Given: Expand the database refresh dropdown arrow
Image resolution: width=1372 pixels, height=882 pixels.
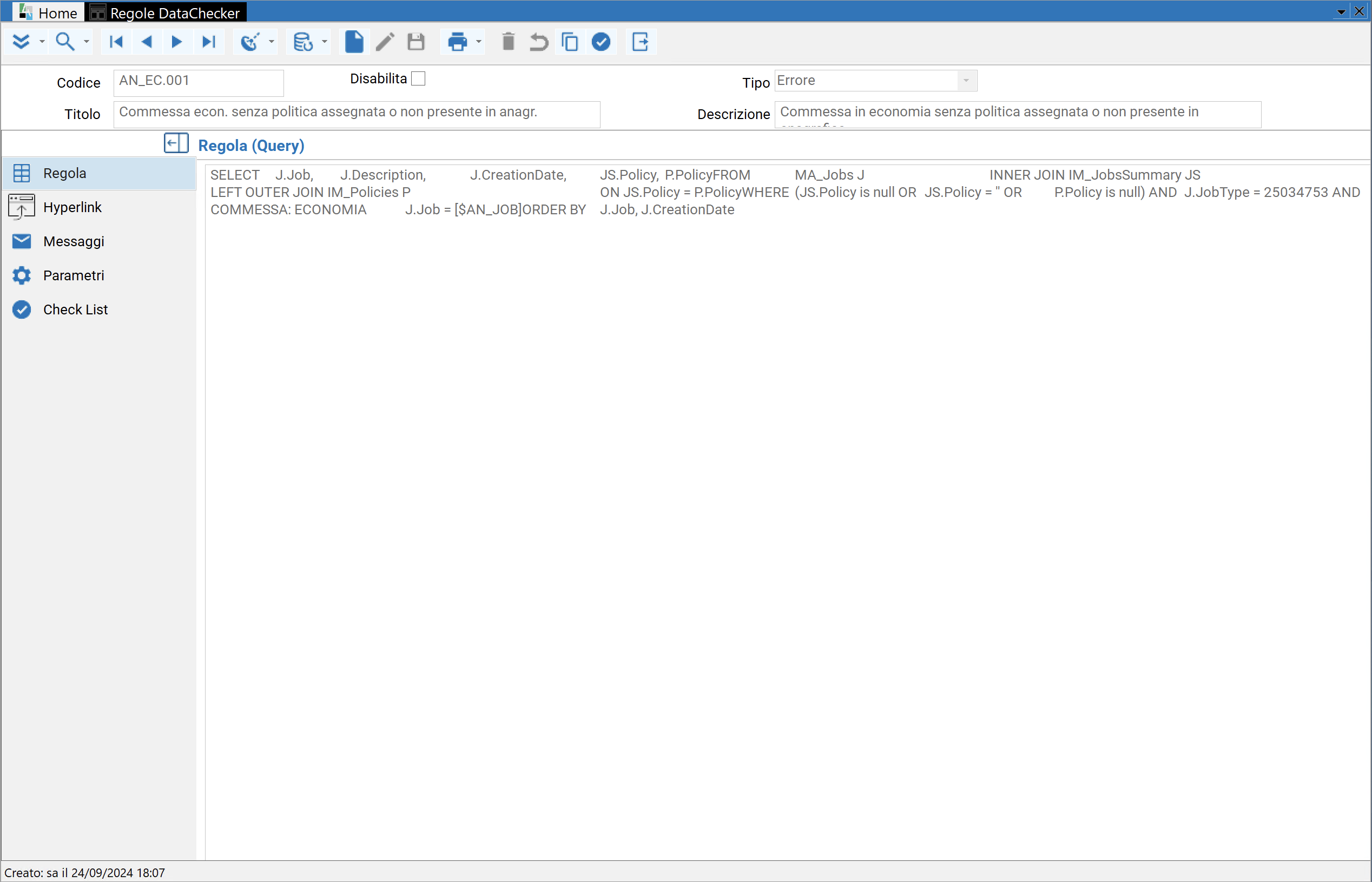Looking at the screenshot, I should click(x=325, y=42).
